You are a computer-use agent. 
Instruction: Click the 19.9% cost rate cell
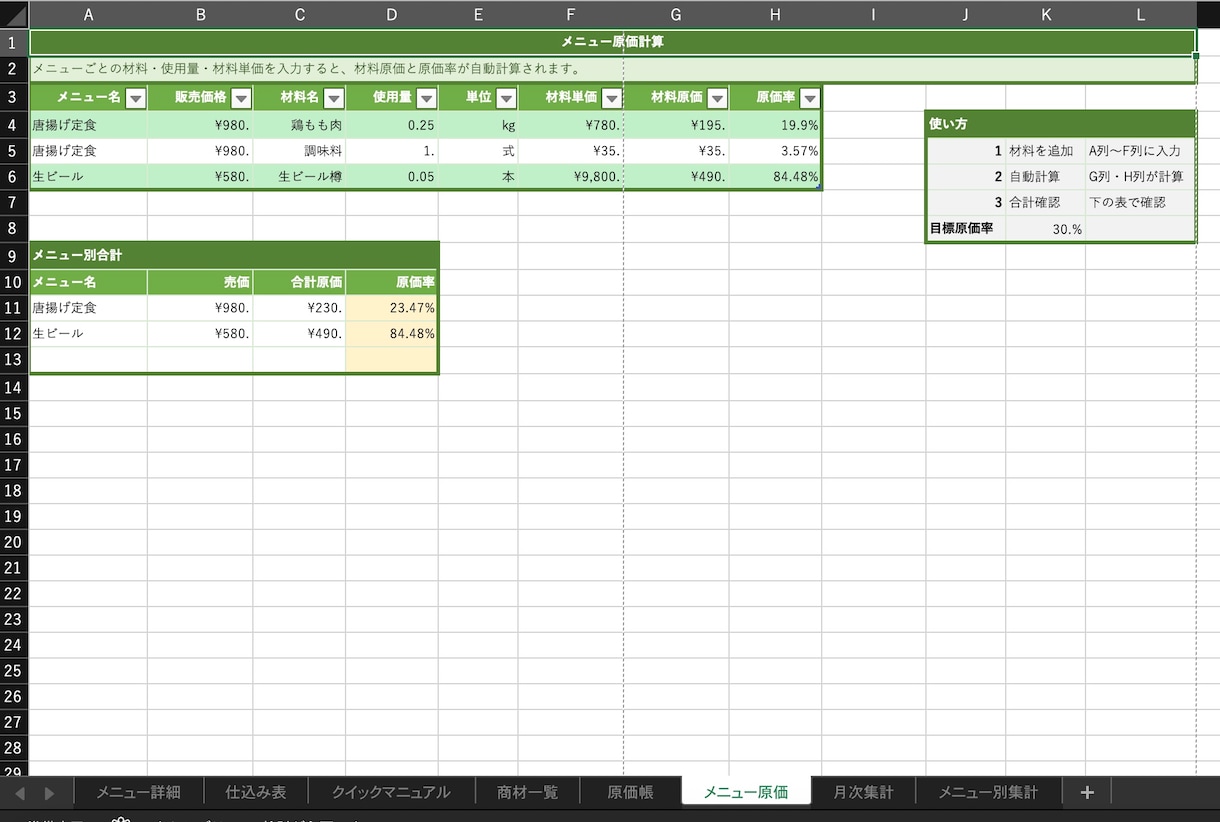coord(775,125)
